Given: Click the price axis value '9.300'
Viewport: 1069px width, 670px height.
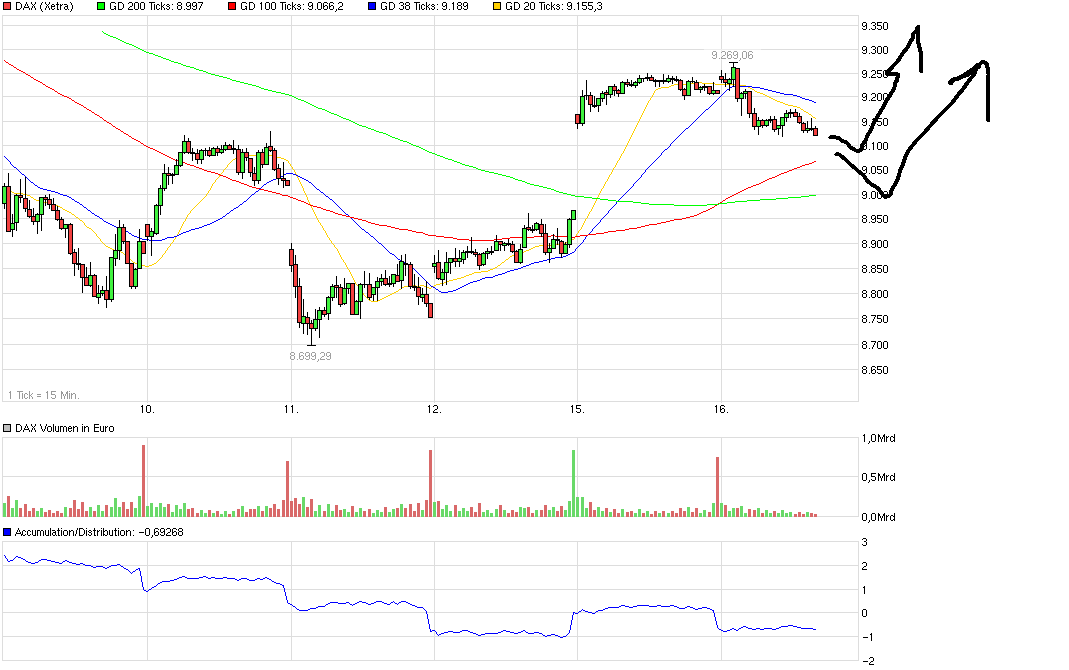Looking at the screenshot, I should 875,50.
